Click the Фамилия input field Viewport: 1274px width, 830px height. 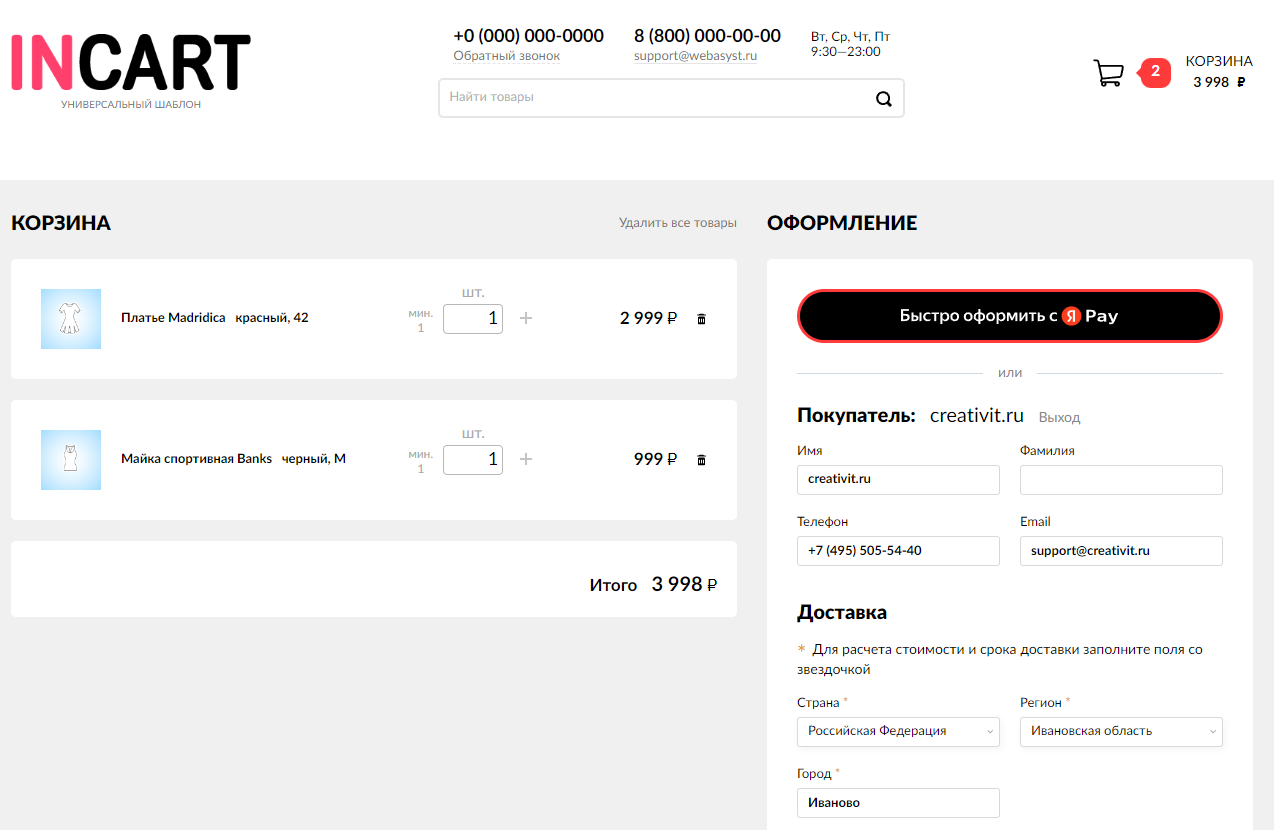(x=1121, y=480)
